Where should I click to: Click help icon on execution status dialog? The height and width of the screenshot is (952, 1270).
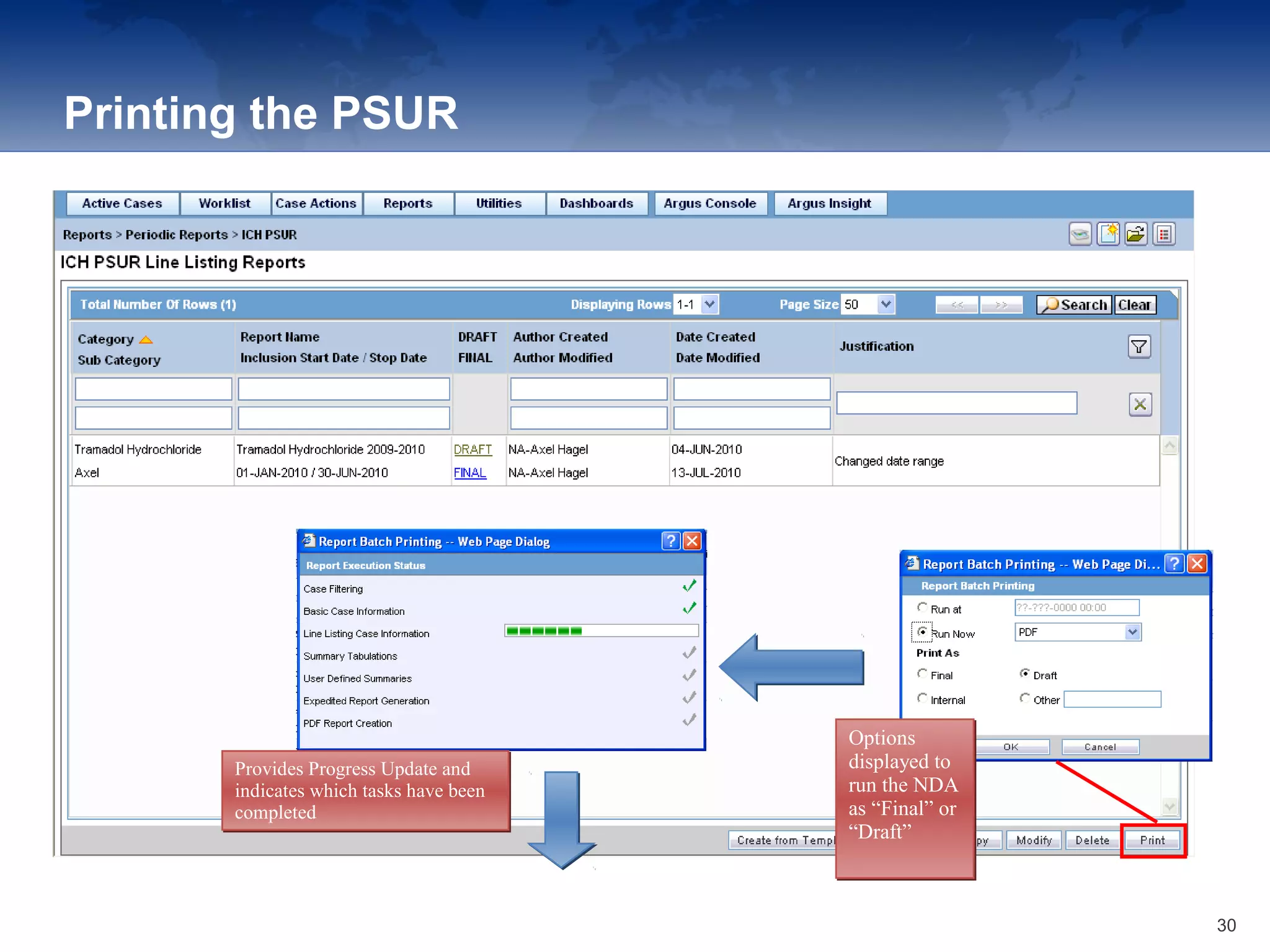pyautogui.click(x=671, y=541)
